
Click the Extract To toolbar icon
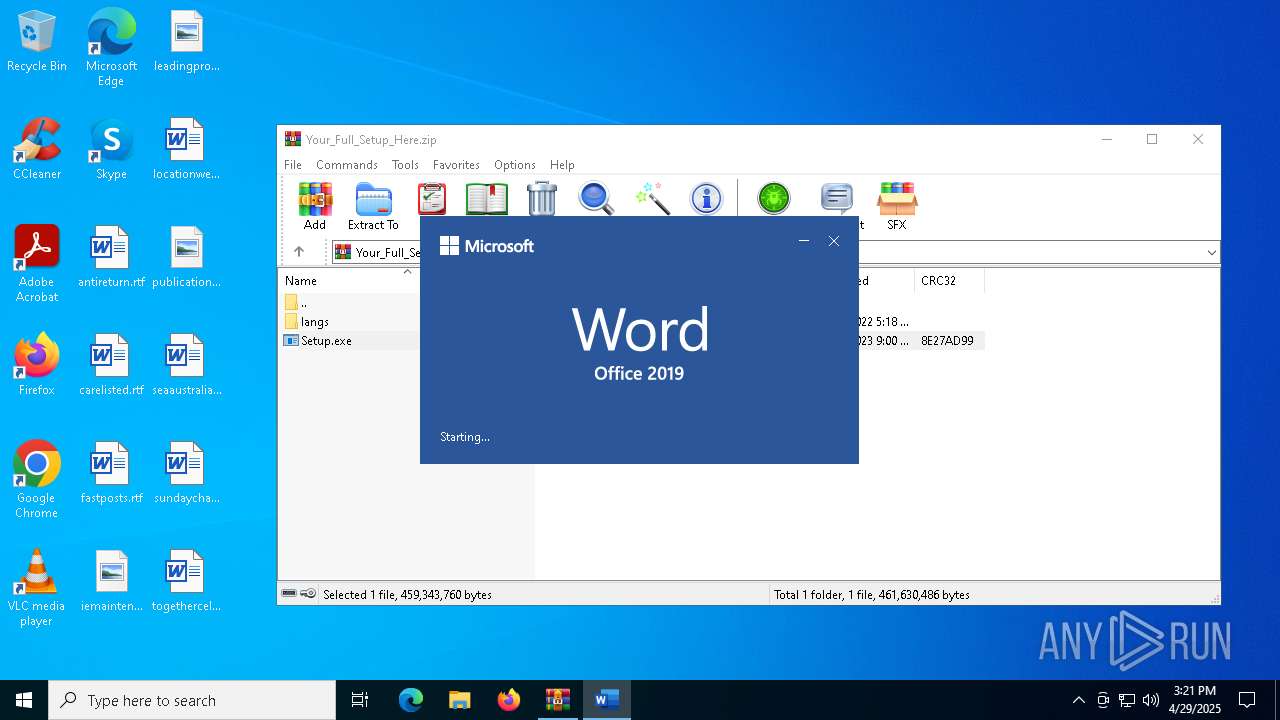point(373,206)
